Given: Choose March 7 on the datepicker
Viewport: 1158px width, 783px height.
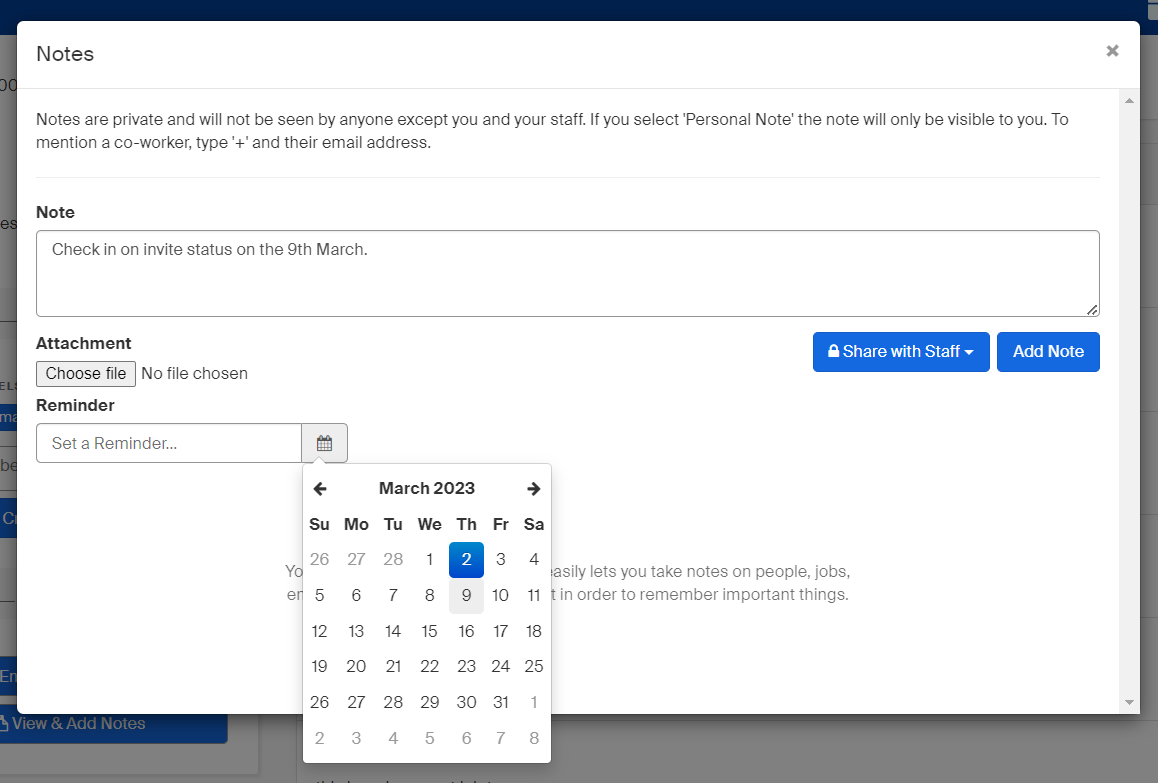Looking at the screenshot, I should pos(393,595).
